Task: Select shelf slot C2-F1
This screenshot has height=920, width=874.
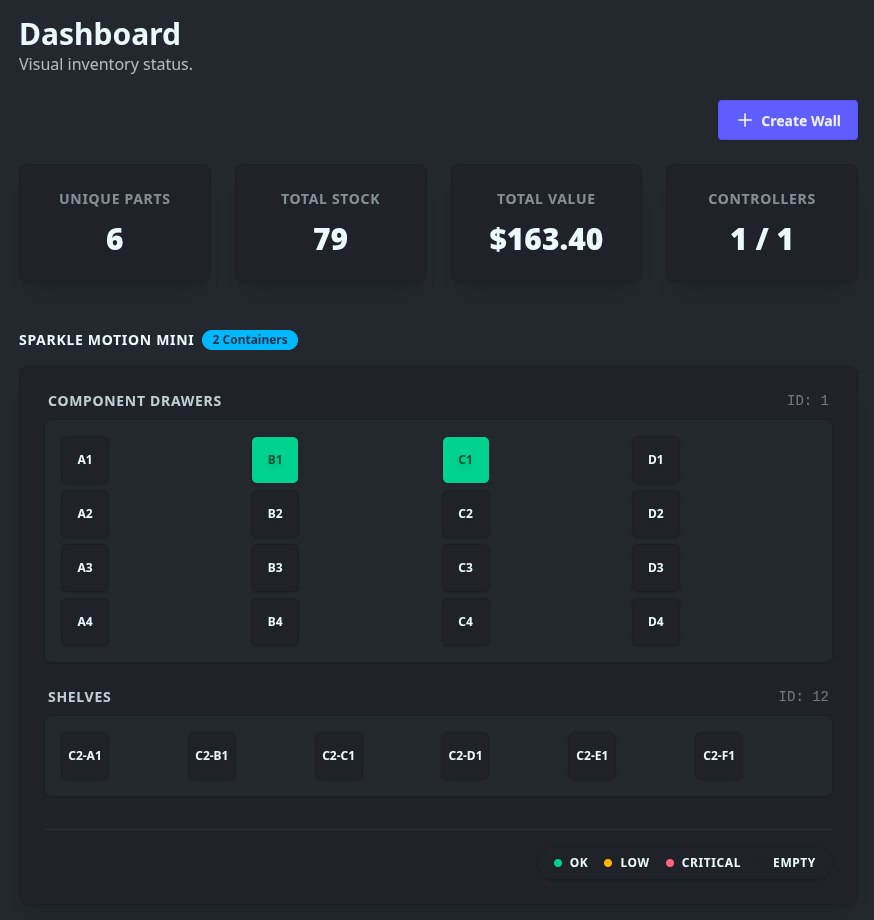Action: click(719, 756)
